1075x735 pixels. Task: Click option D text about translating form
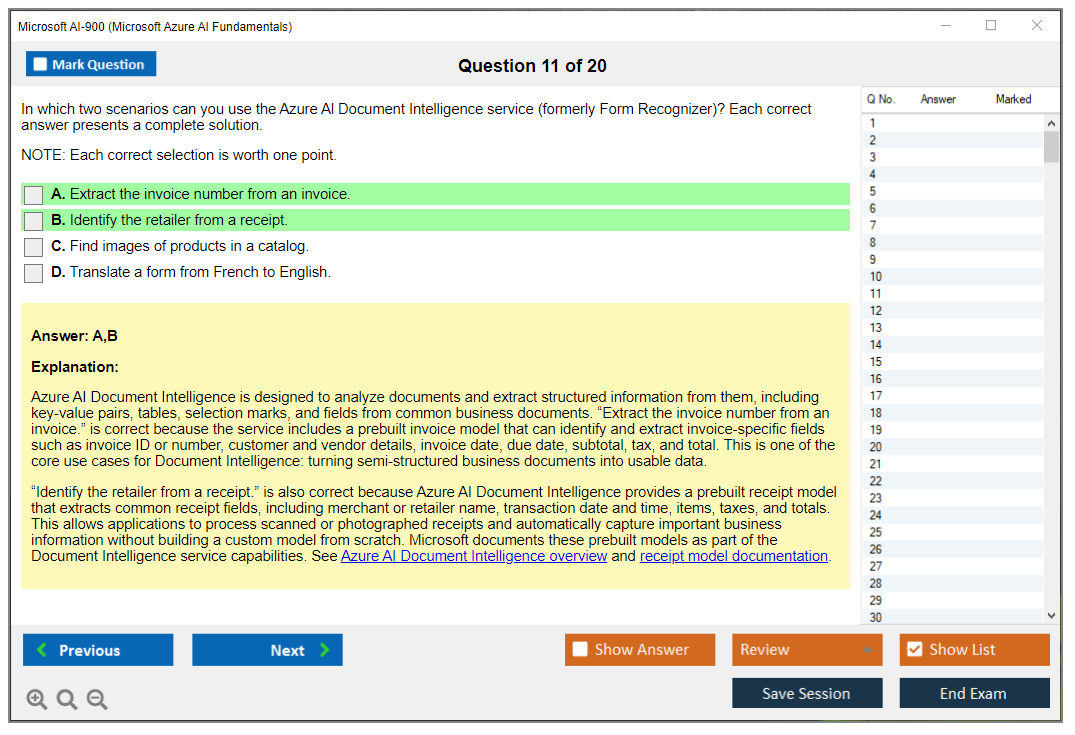(x=200, y=272)
